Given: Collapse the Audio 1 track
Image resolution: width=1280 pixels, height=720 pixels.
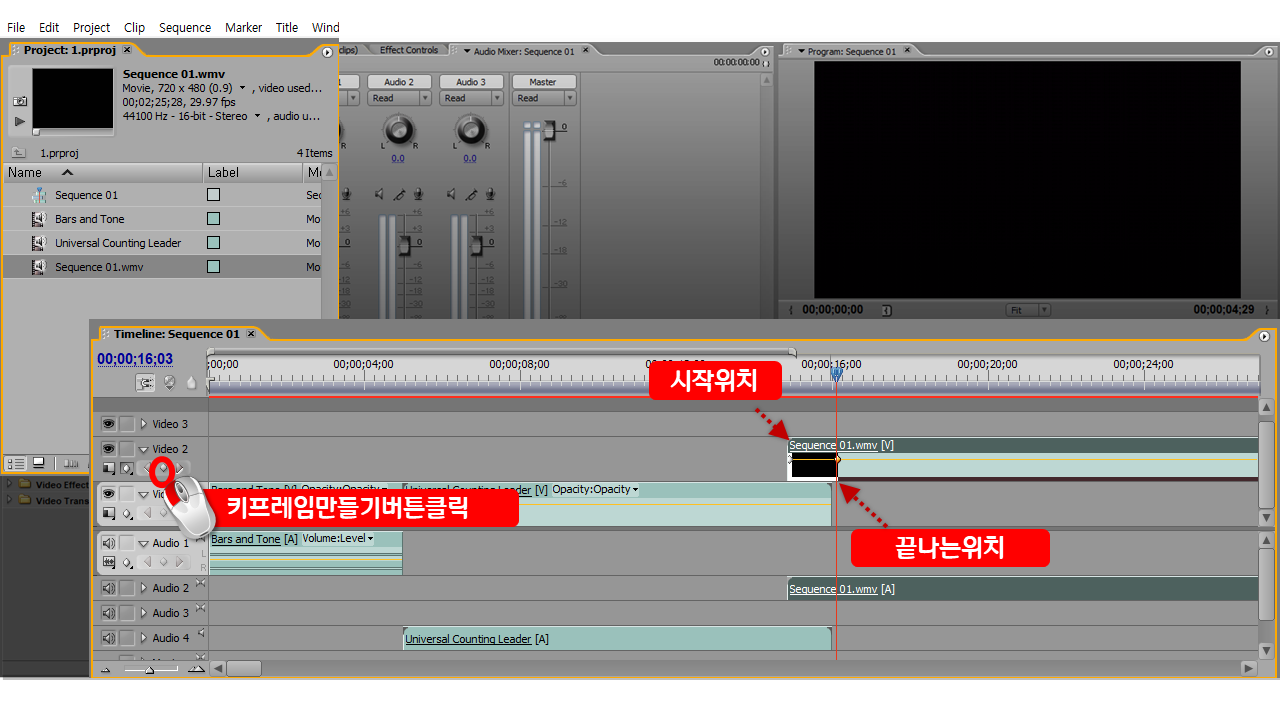Looking at the screenshot, I should pyautogui.click(x=143, y=543).
